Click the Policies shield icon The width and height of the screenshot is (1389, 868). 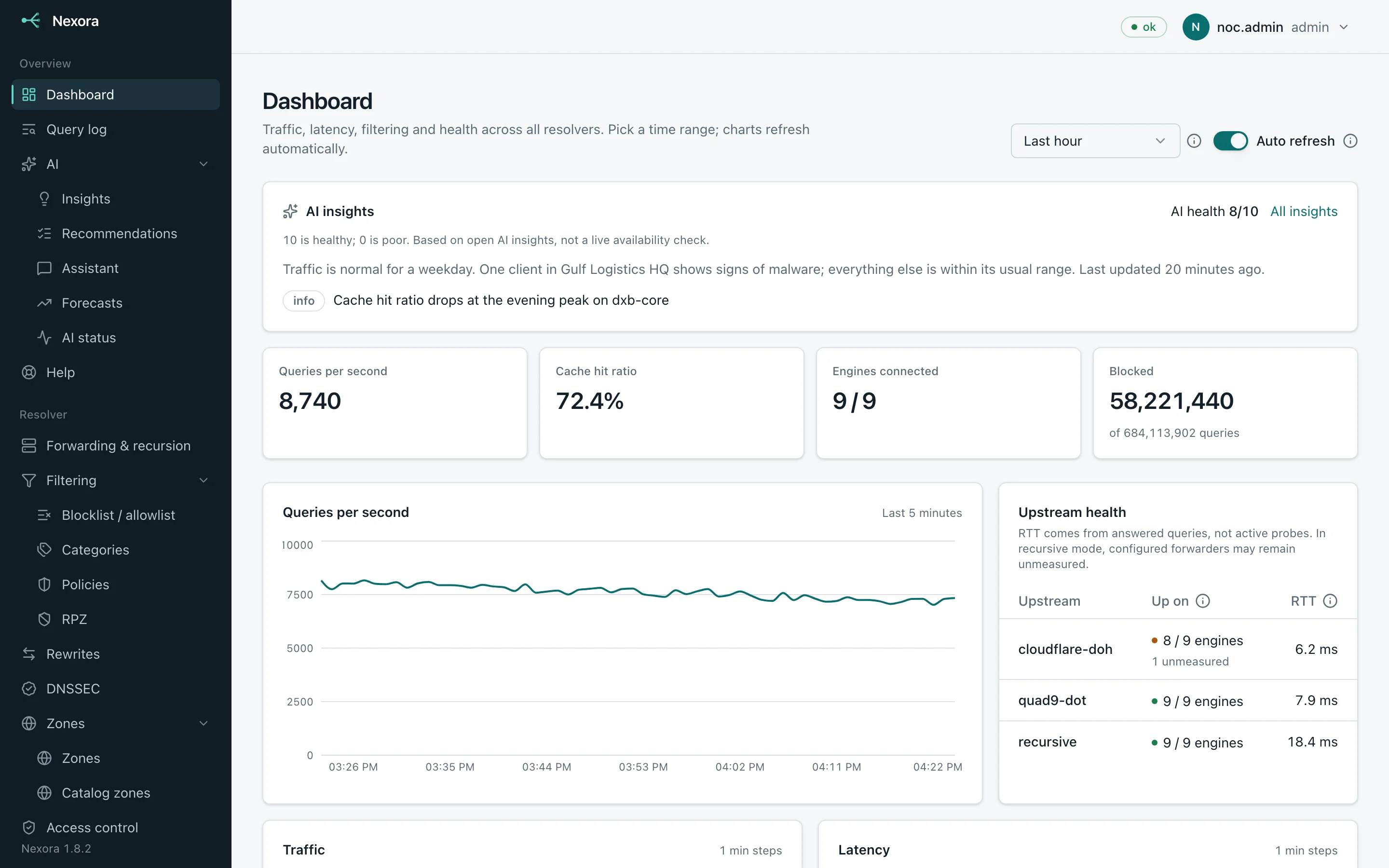(x=44, y=585)
